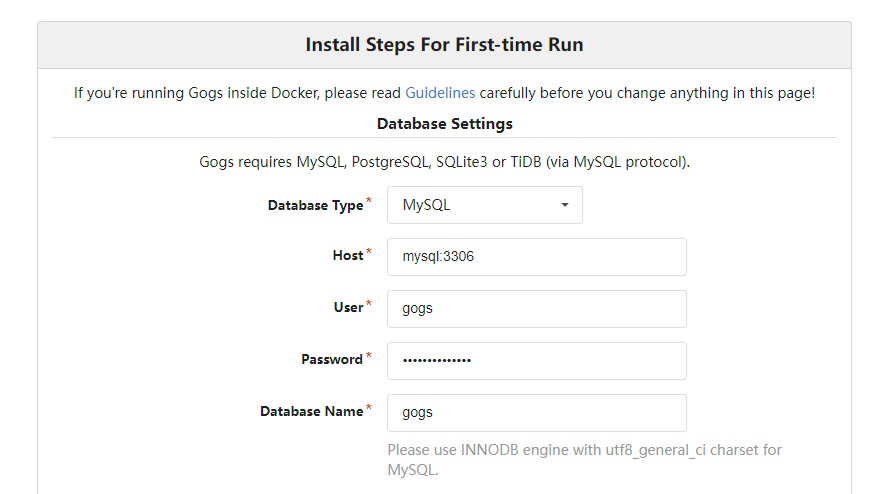This screenshot has width=892, height=494.
Task: Click the INNODB engine help text
Action: [x=584, y=460]
